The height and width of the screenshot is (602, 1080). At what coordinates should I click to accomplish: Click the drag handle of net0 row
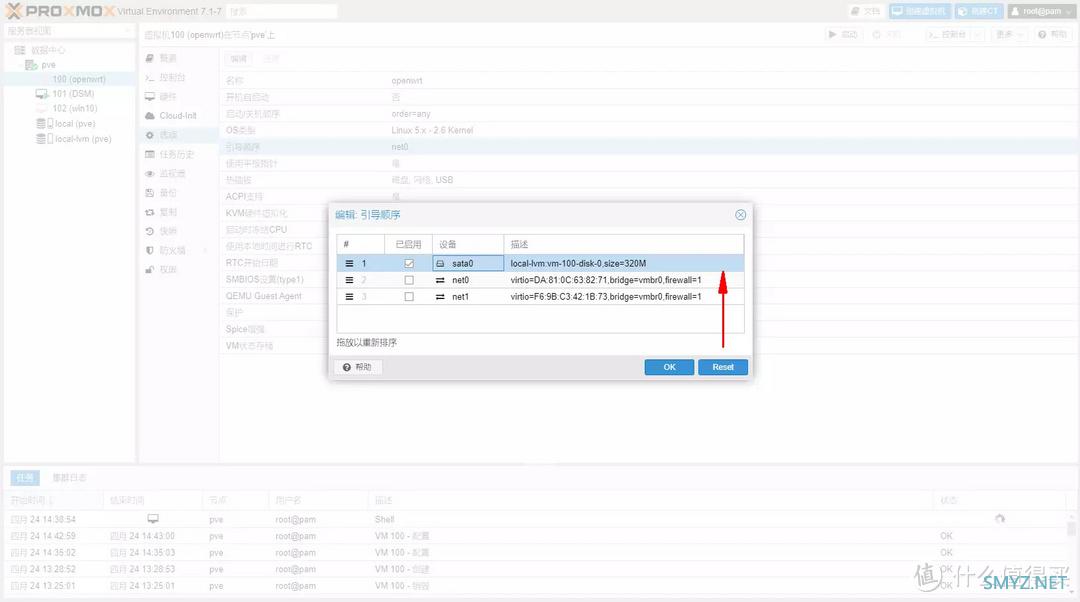(x=349, y=280)
